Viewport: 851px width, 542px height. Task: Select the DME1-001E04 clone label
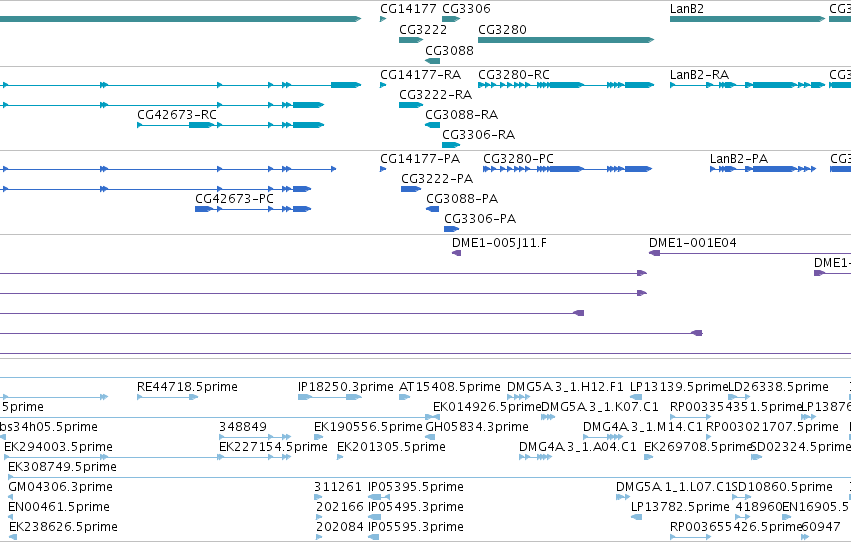693,243
